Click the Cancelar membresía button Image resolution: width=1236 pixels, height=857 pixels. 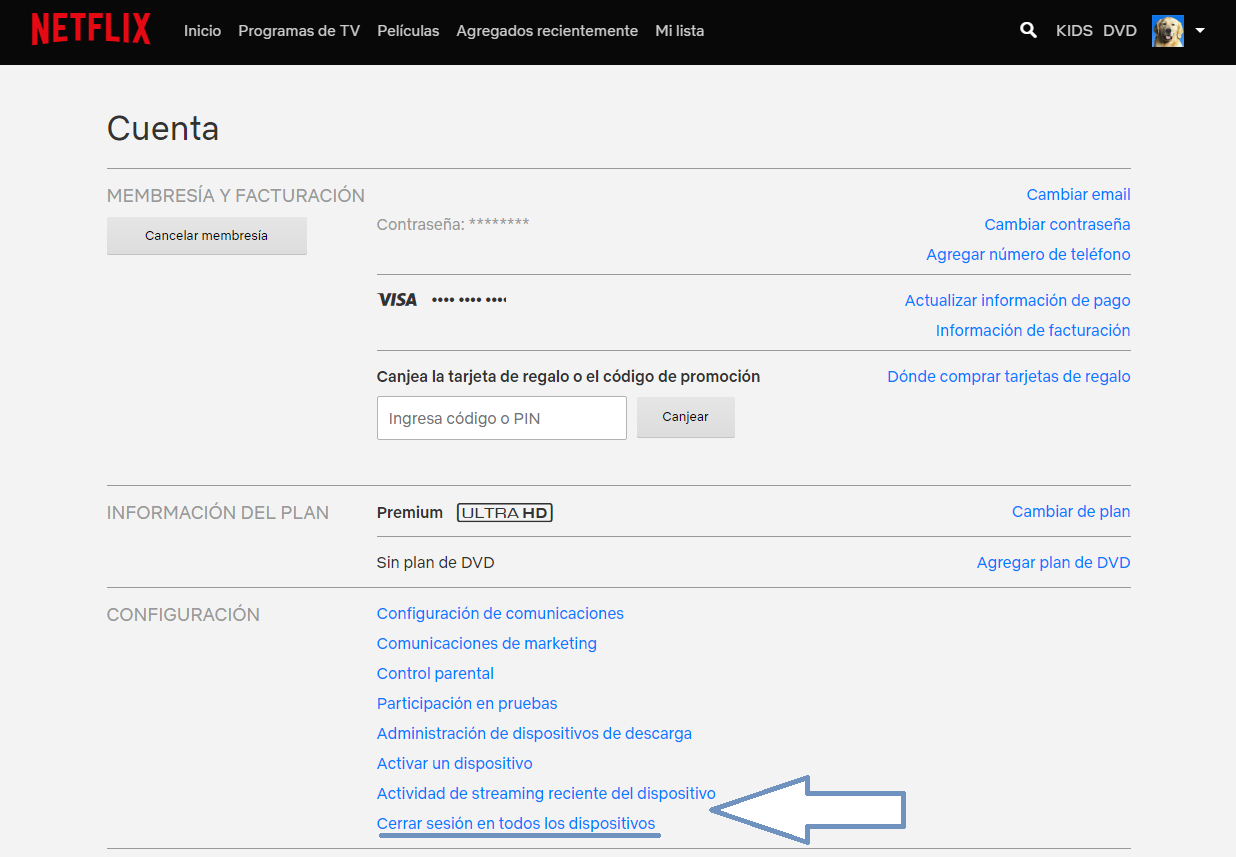[207, 236]
